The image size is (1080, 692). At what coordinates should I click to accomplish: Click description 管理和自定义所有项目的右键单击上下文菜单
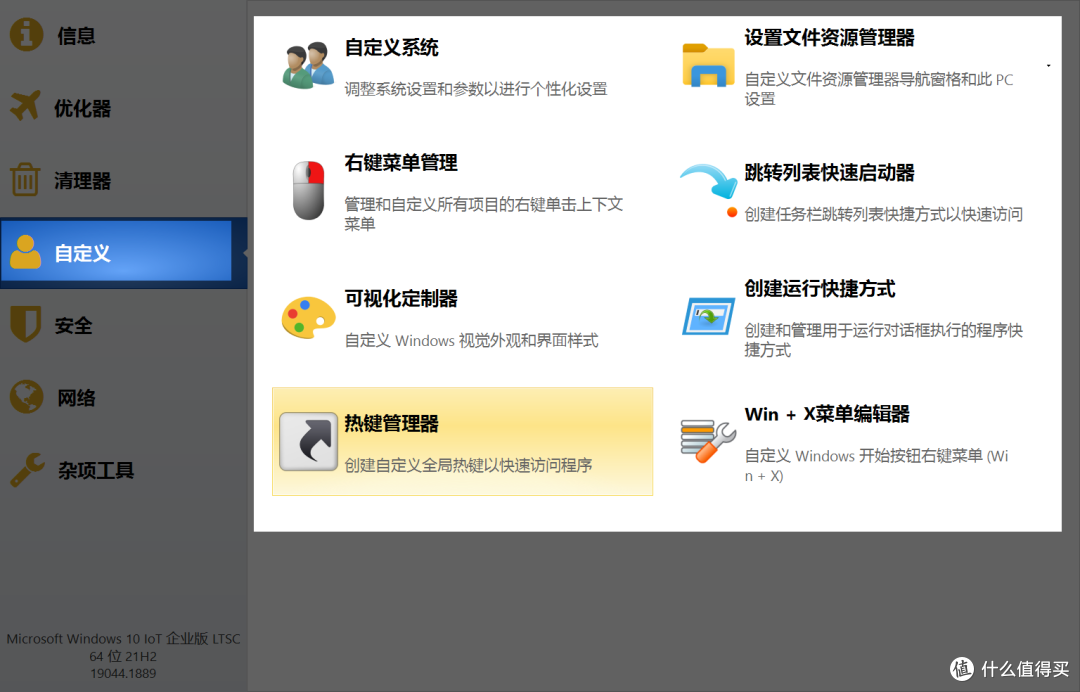pyautogui.click(x=484, y=213)
